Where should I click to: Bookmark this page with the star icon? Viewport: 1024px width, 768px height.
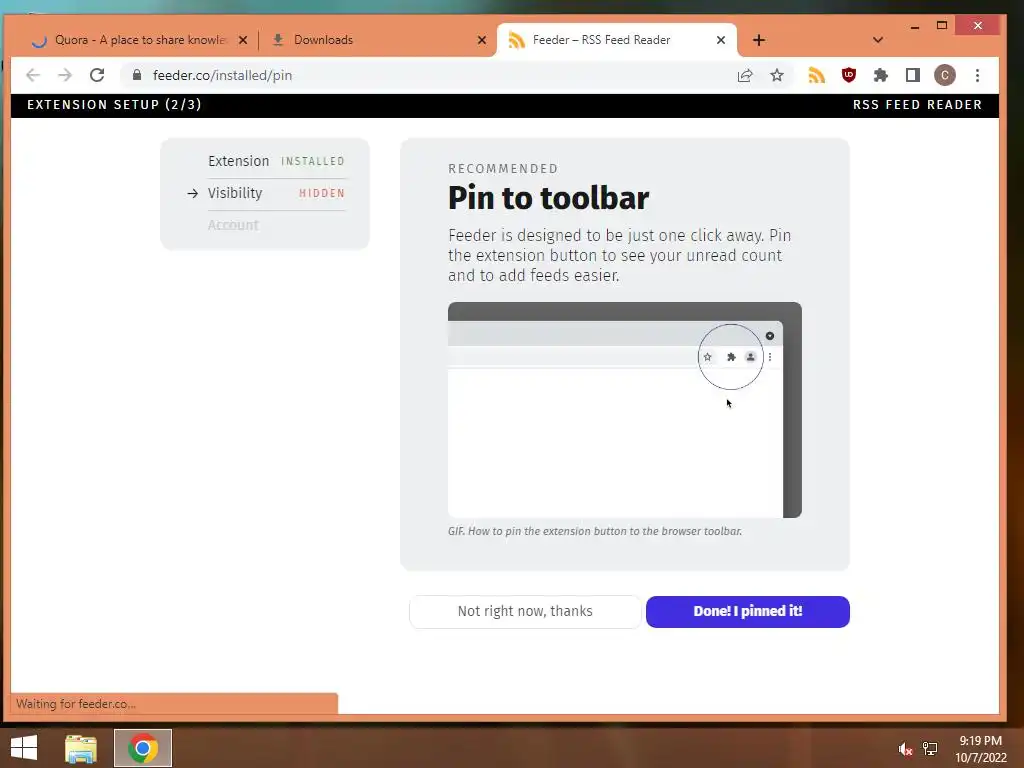(x=776, y=76)
